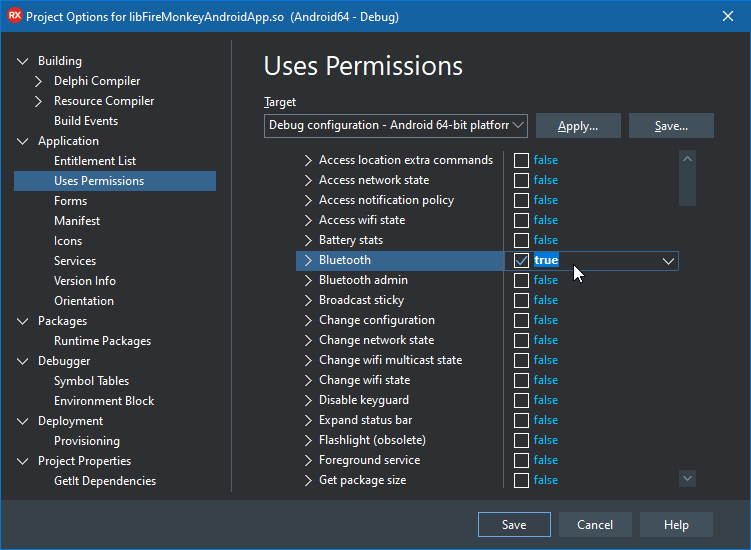Enable Expand status bar checkbox

pos(521,421)
